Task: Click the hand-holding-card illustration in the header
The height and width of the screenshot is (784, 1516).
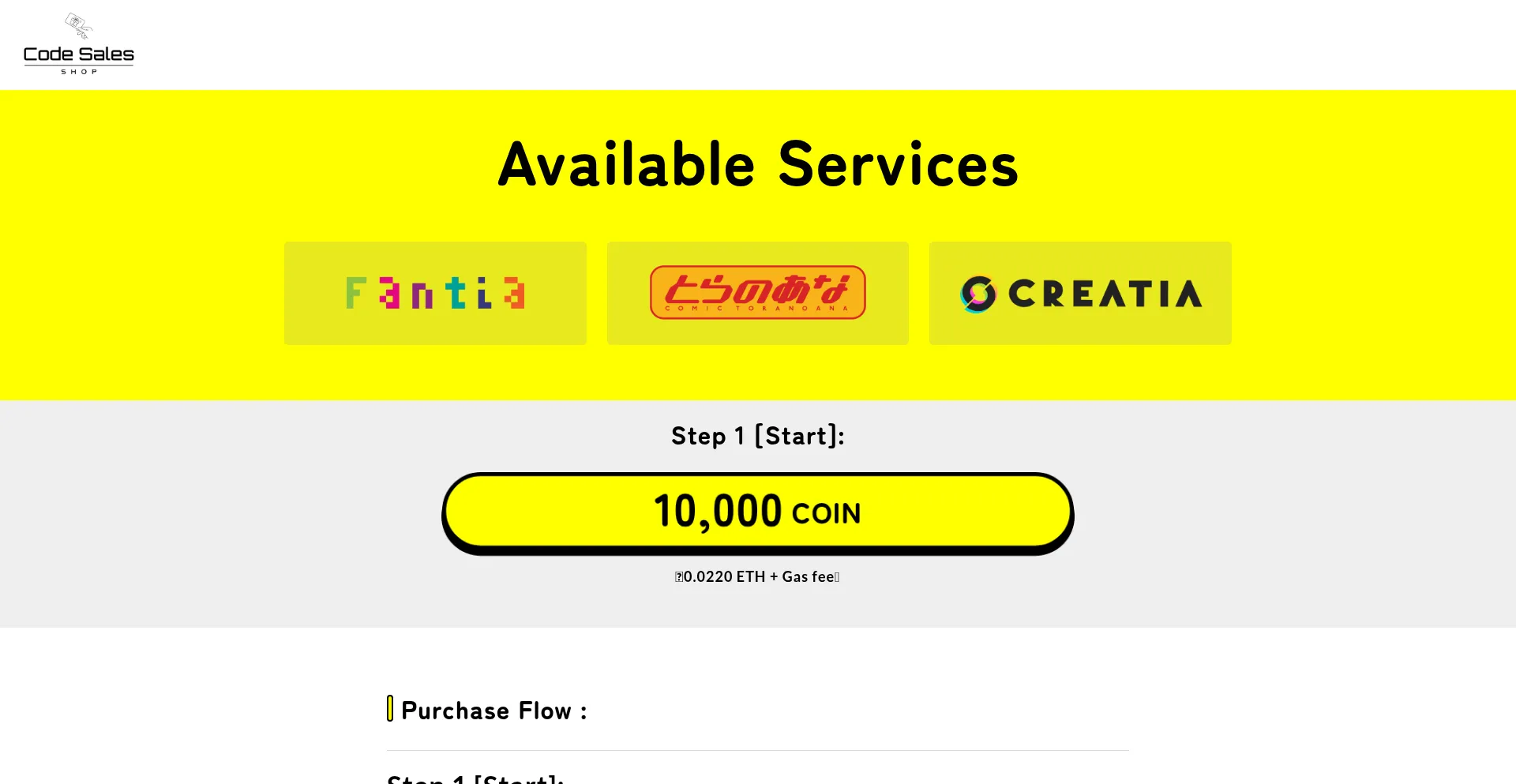Action: tap(77, 24)
